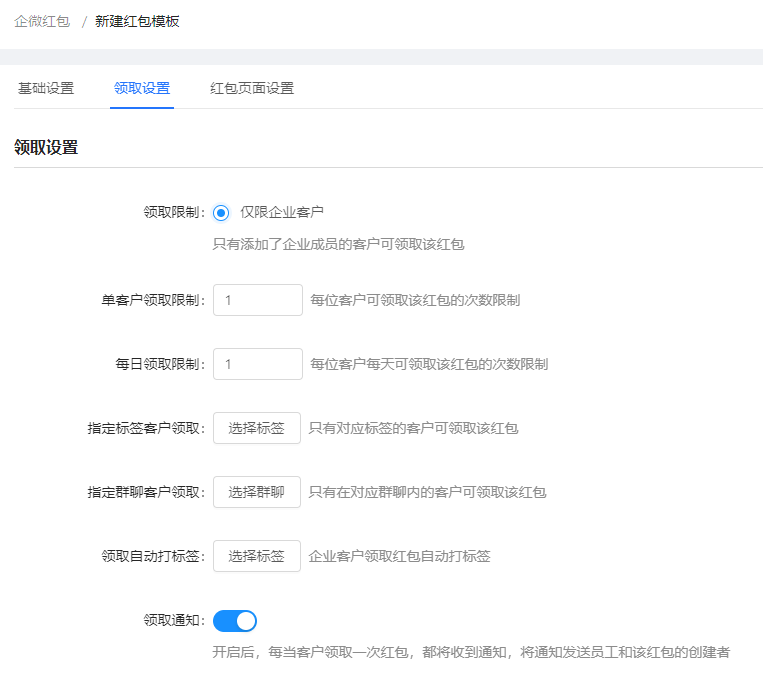Click 选择群聊 for 指定群聊客户领取
Image resolution: width=763 pixels, height=678 pixels.
(x=256, y=492)
